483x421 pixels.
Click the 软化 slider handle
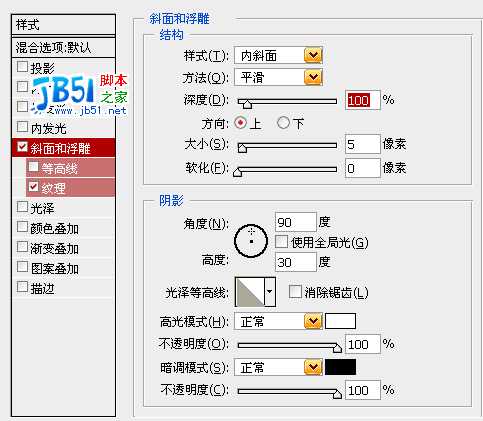(x=237, y=172)
